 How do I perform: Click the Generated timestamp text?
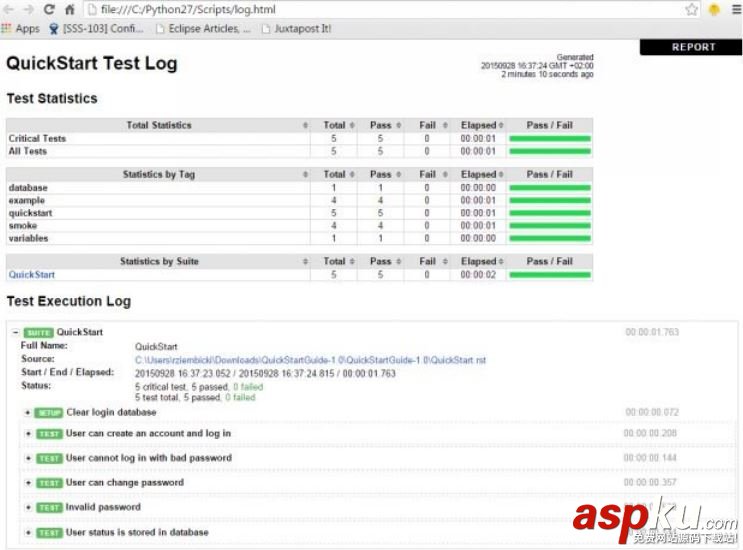point(537,65)
